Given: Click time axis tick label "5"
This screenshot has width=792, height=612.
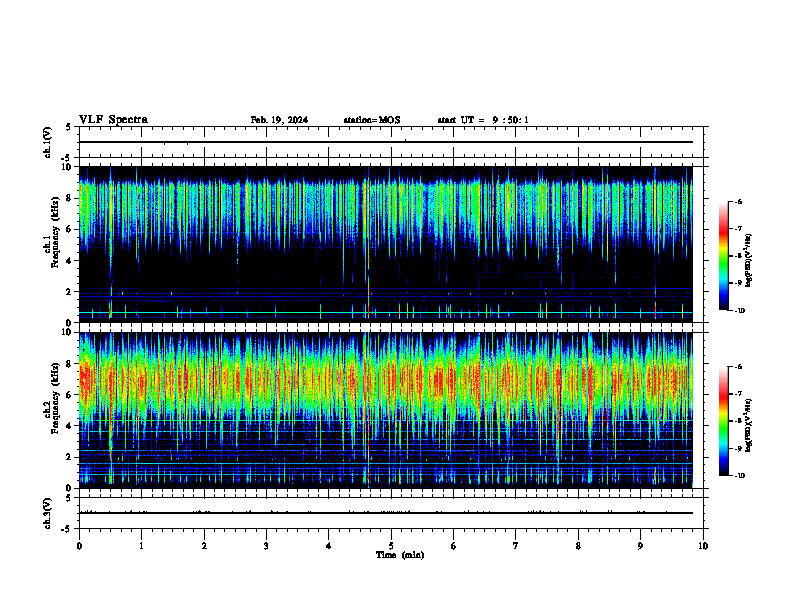Looking at the screenshot, I should pyautogui.click(x=391, y=546).
